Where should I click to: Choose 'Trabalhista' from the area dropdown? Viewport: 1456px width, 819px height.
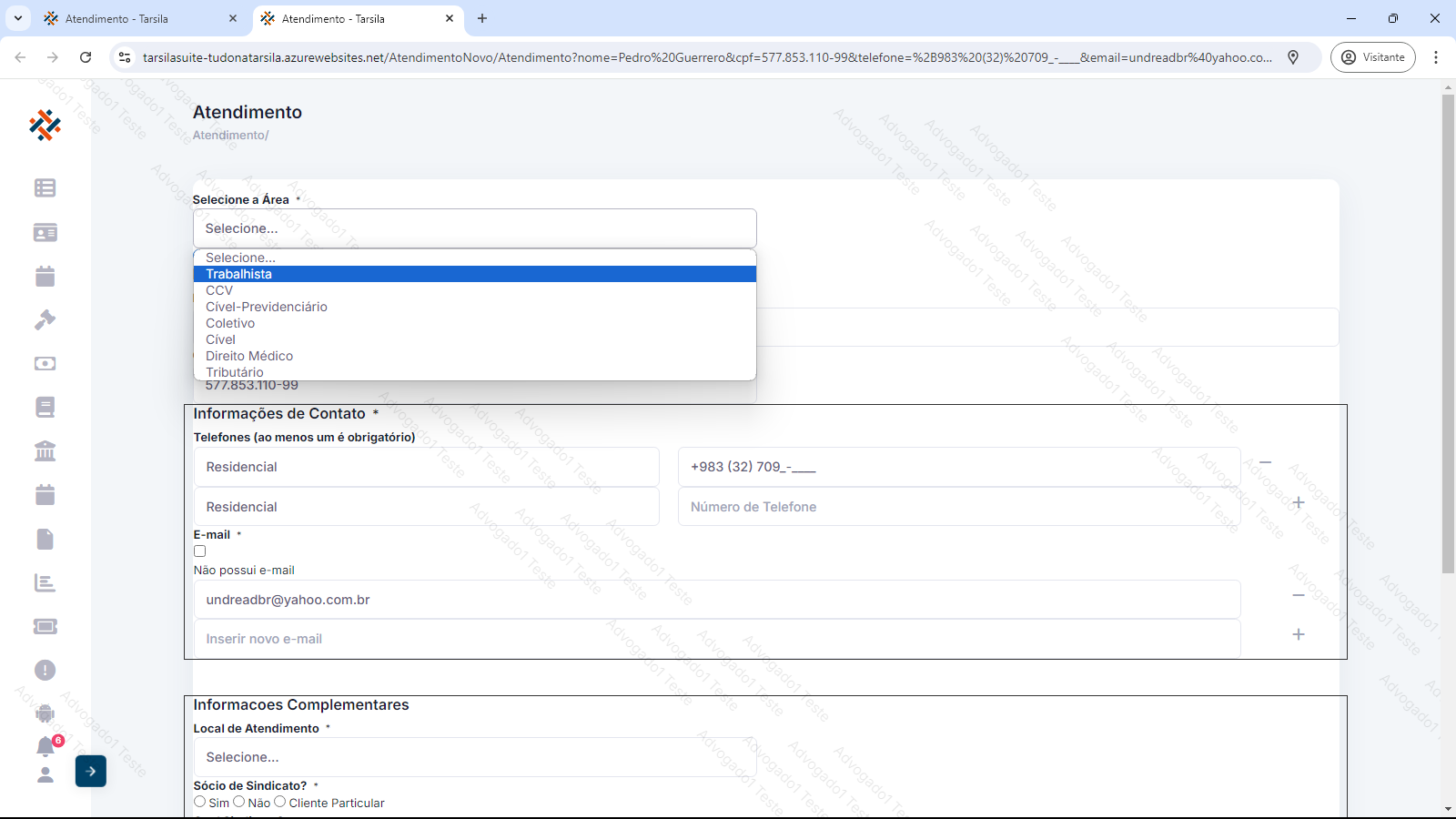point(238,274)
